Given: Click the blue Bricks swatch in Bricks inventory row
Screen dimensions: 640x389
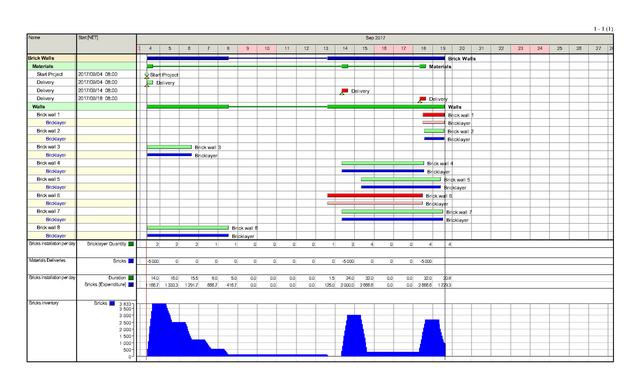Looking at the screenshot, I should tap(112, 303).
